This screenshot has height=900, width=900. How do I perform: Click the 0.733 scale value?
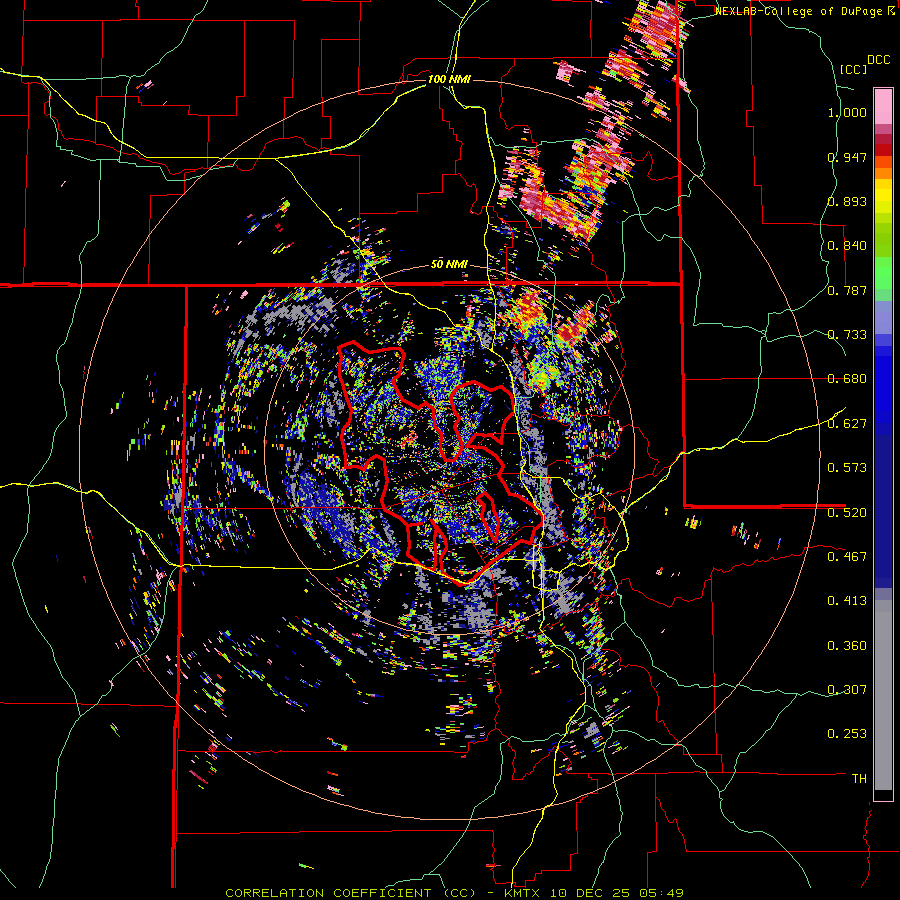(x=847, y=335)
